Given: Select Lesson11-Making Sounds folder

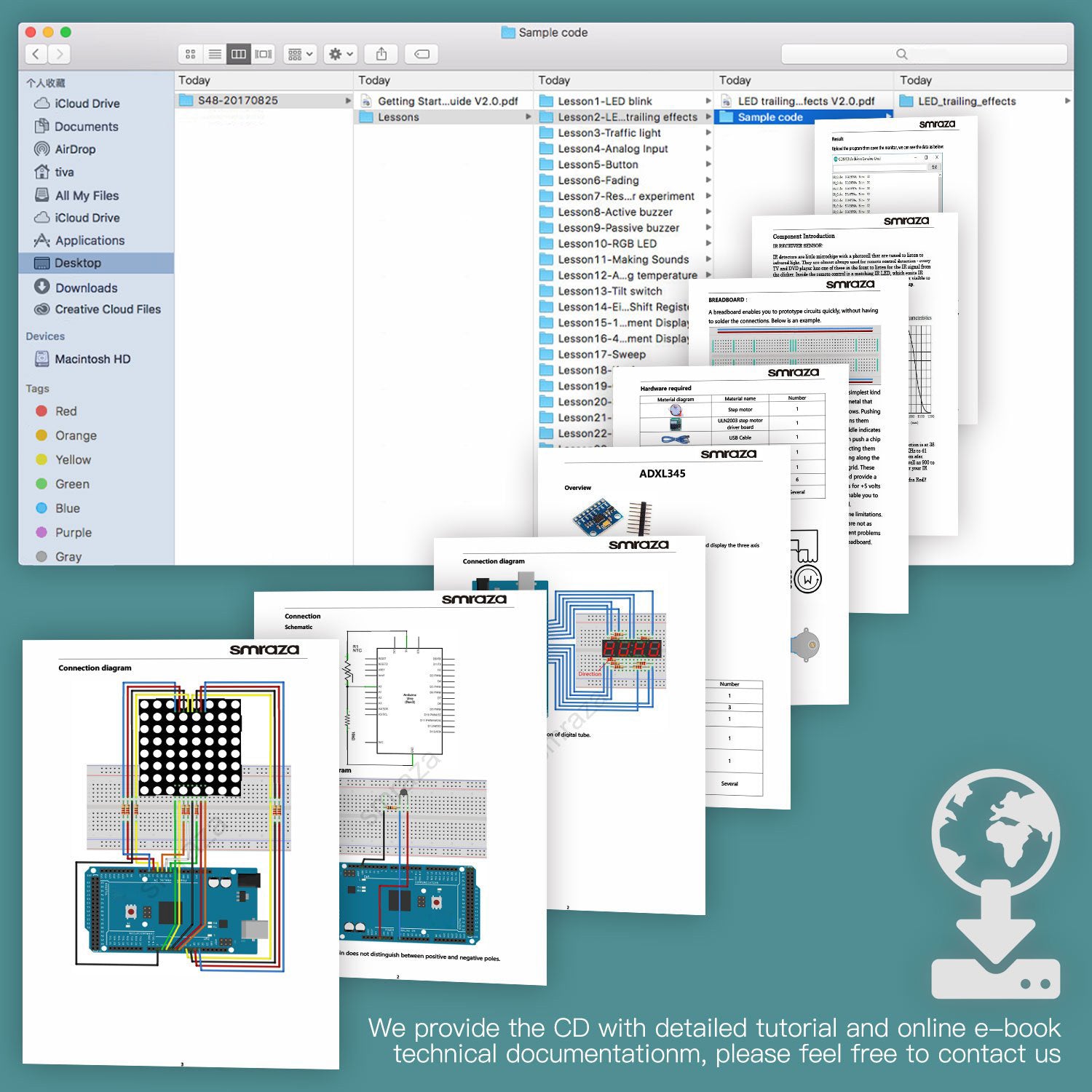Looking at the screenshot, I should [x=614, y=259].
